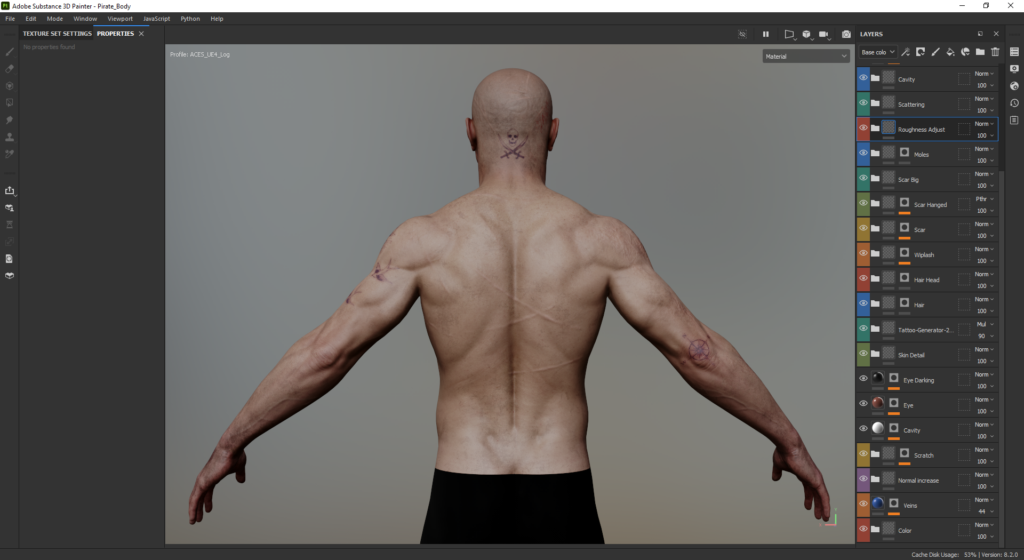Pause the viewport rendering
The height and width of the screenshot is (560, 1024).
(765, 34)
